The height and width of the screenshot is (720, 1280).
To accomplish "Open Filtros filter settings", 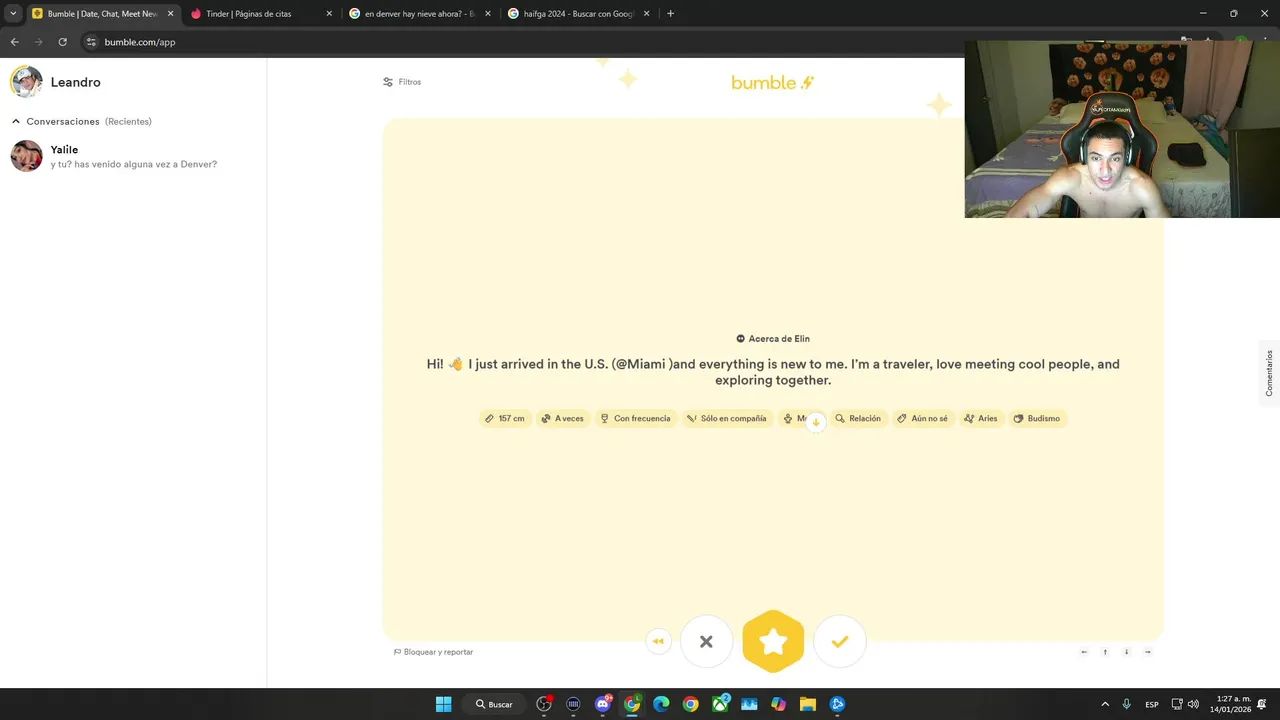I will click(402, 82).
